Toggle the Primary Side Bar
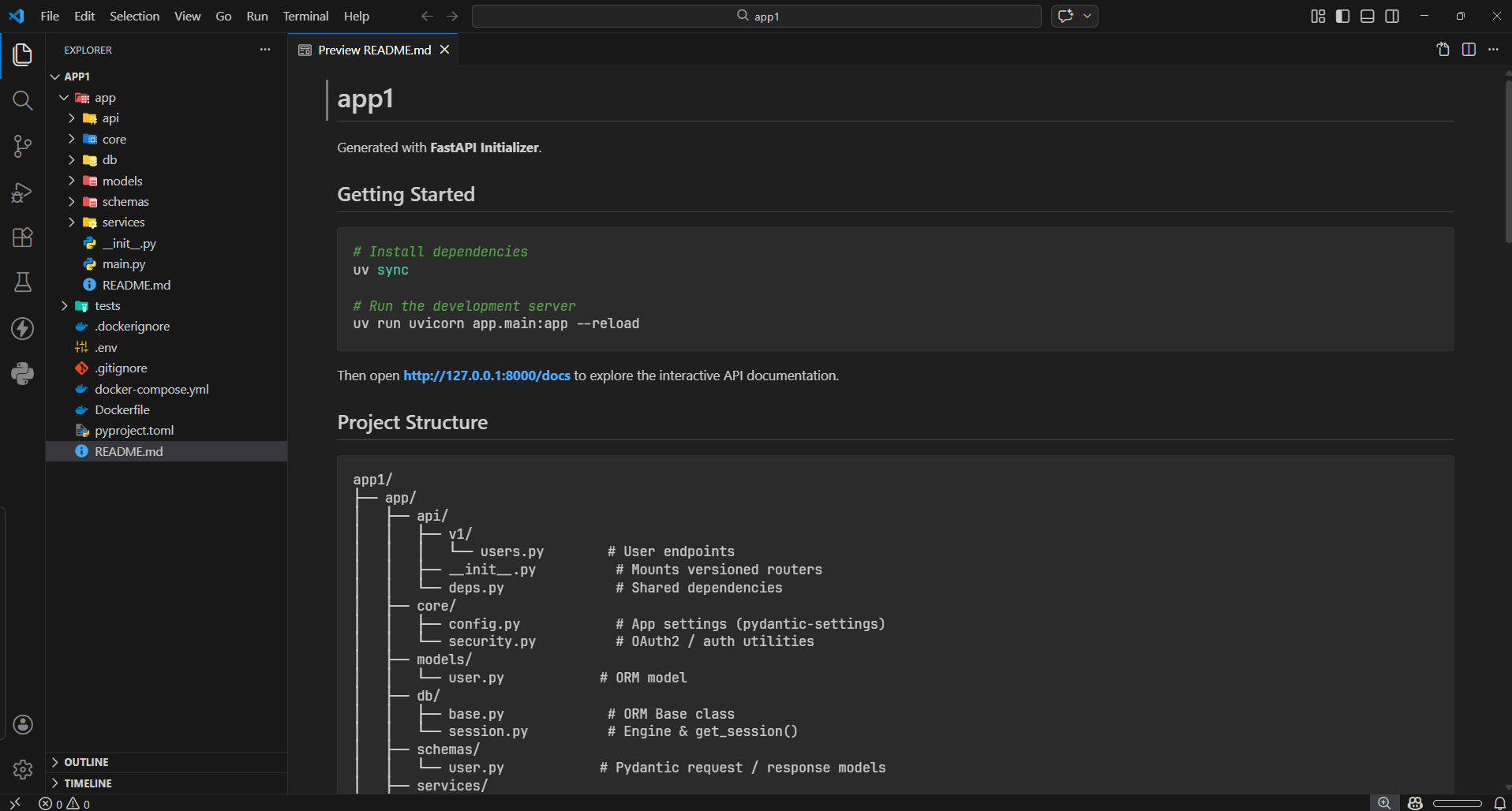Viewport: 1512px width, 811px height. 1342,16
